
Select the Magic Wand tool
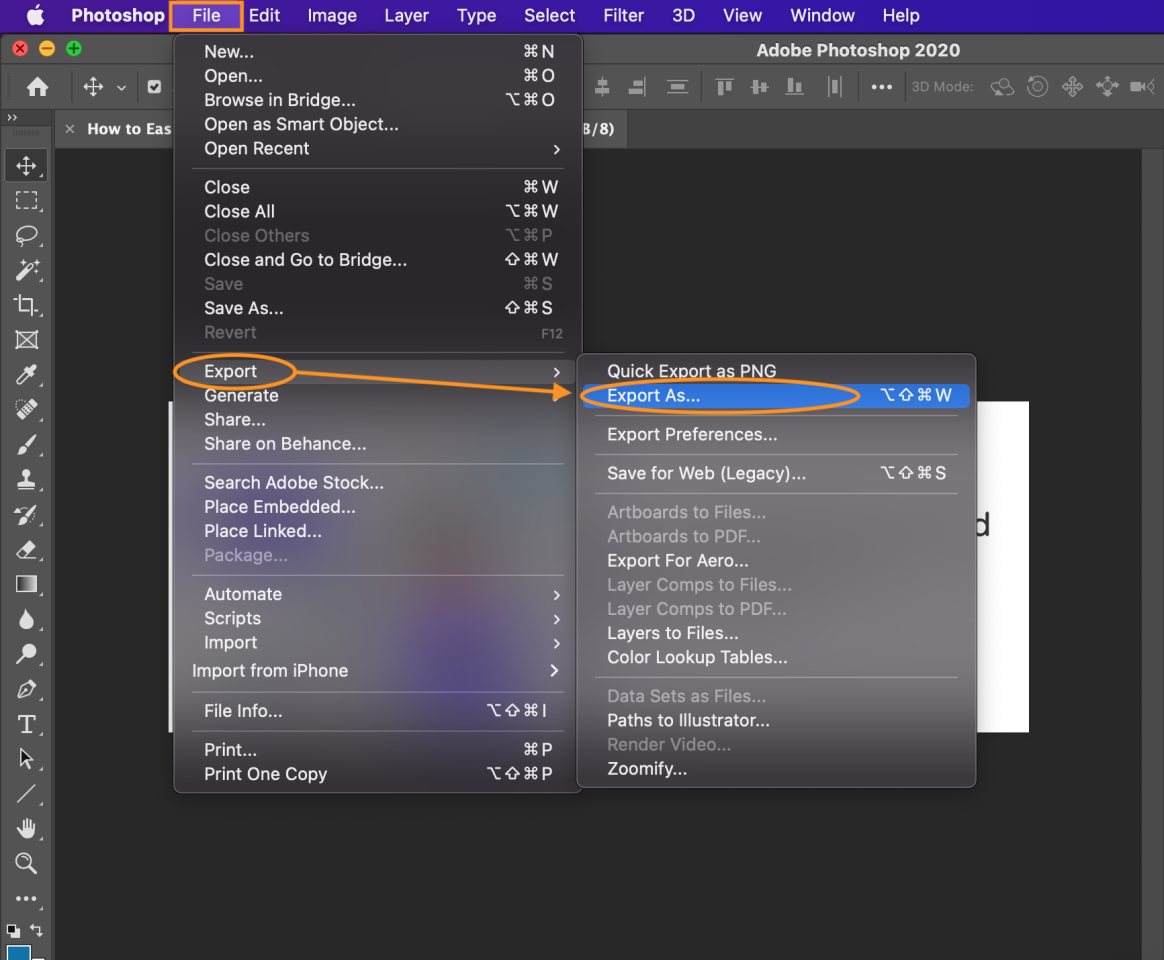(x=27, y=270)
